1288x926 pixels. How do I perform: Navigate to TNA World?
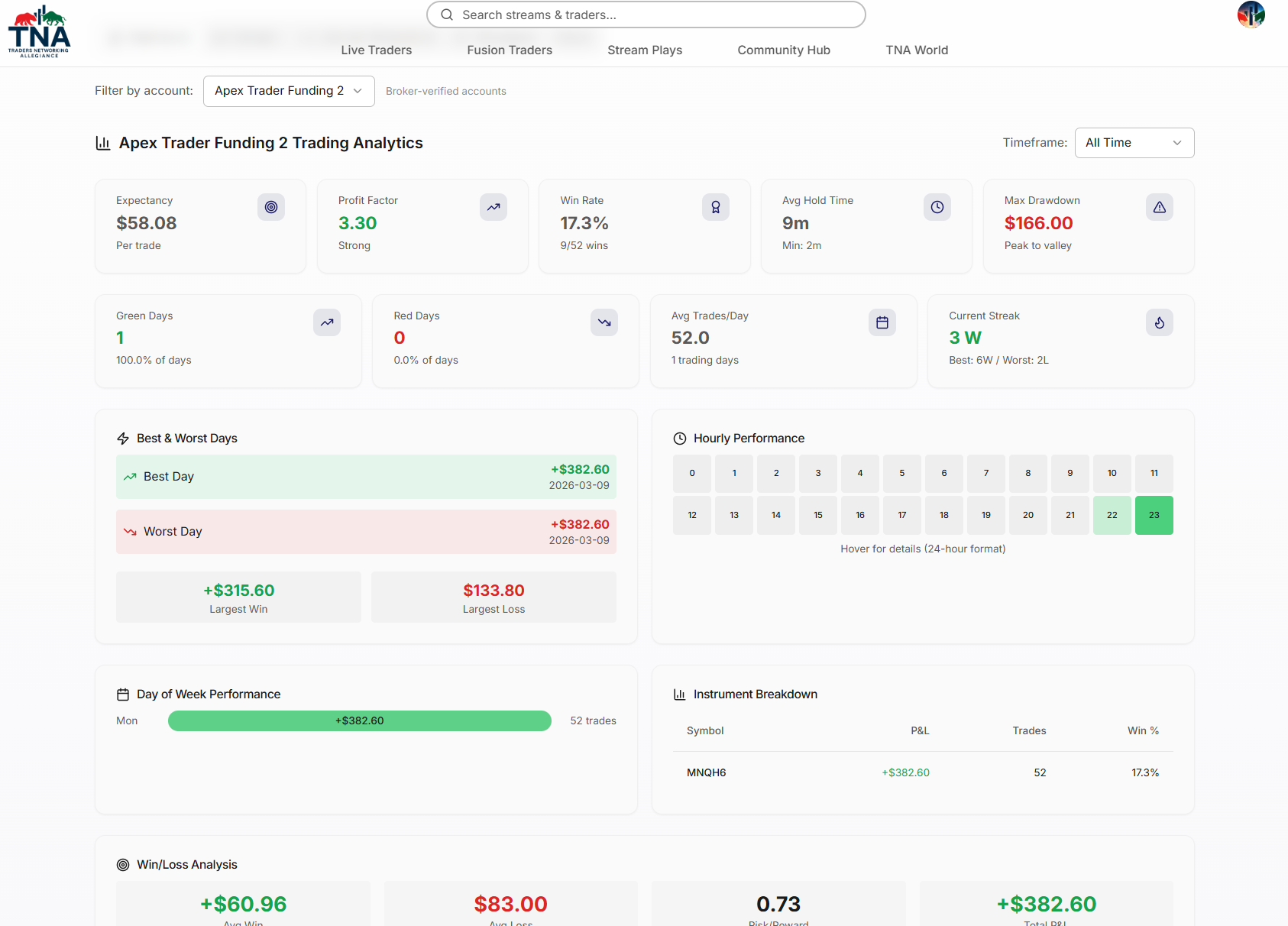[917, 50]
